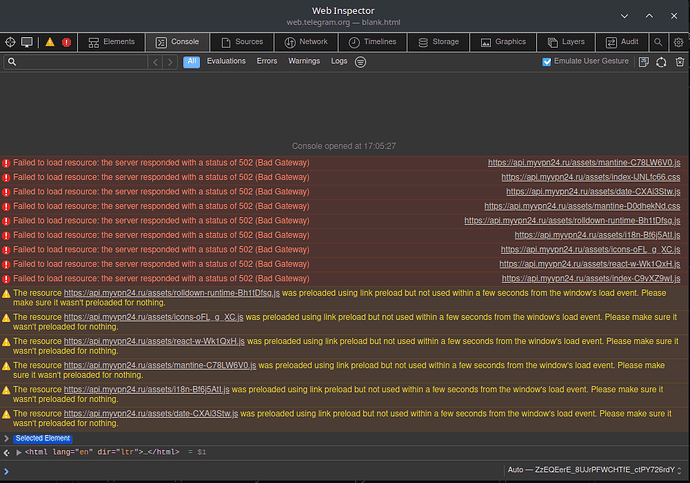Click the reload page circular icon

[661, 62]
